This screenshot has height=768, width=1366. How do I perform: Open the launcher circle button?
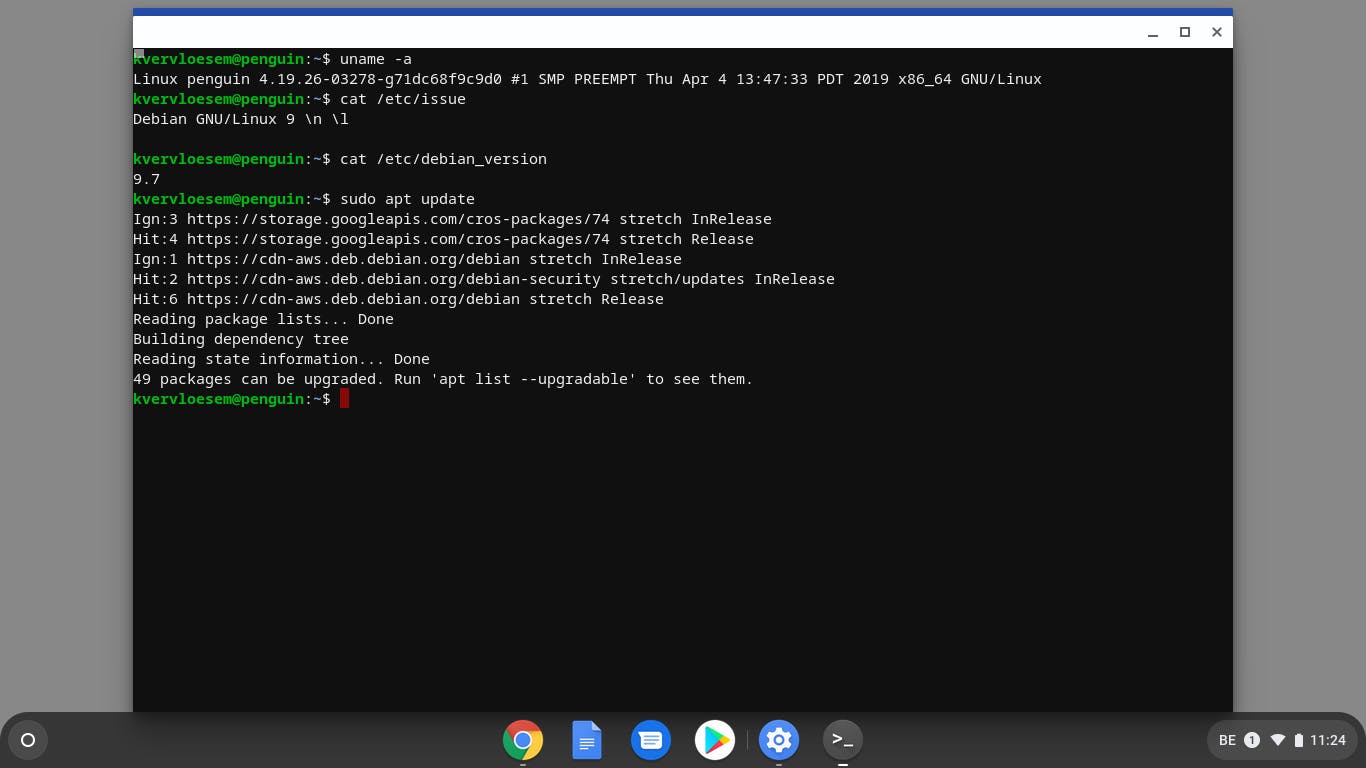pos(28,740)
